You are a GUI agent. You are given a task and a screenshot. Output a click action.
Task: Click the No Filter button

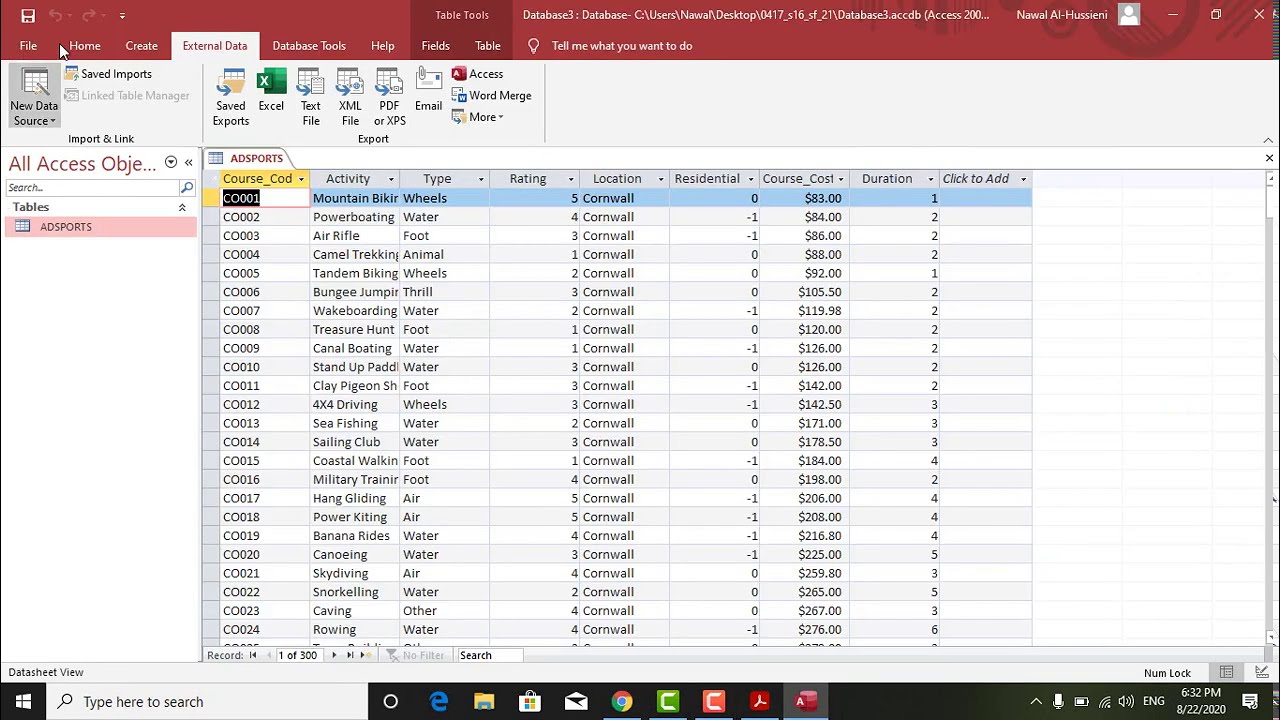(415, 655)
